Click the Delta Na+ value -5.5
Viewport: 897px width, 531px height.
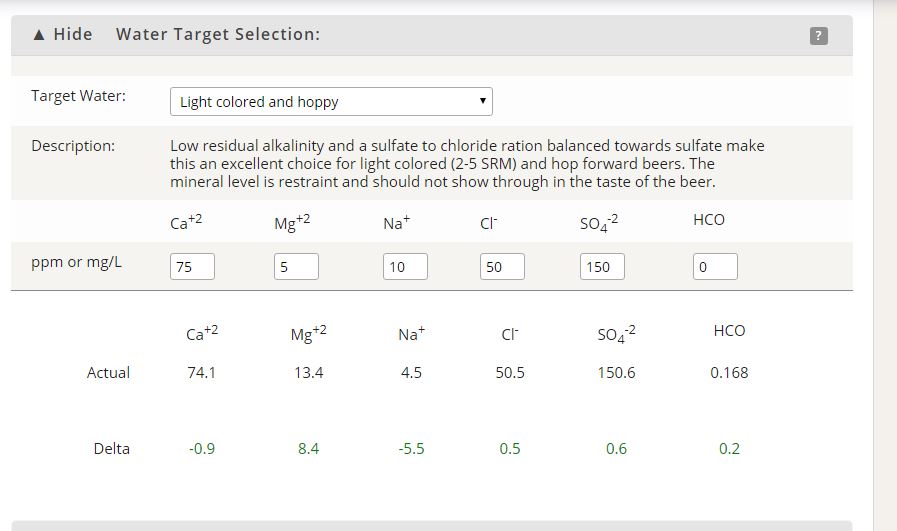(x=411, y=449)
